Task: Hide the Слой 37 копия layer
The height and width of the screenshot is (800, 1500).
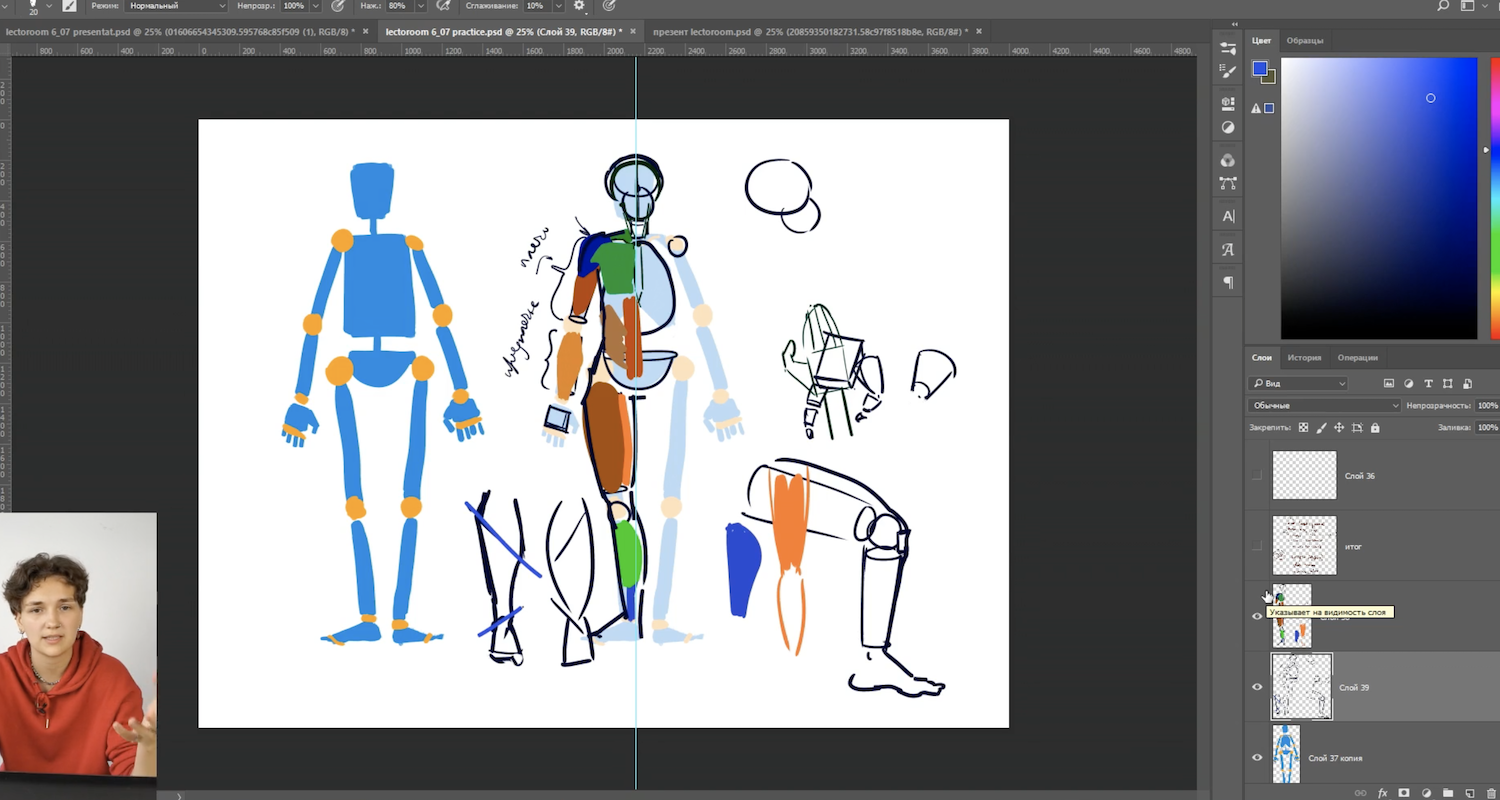Action: 1257,758
